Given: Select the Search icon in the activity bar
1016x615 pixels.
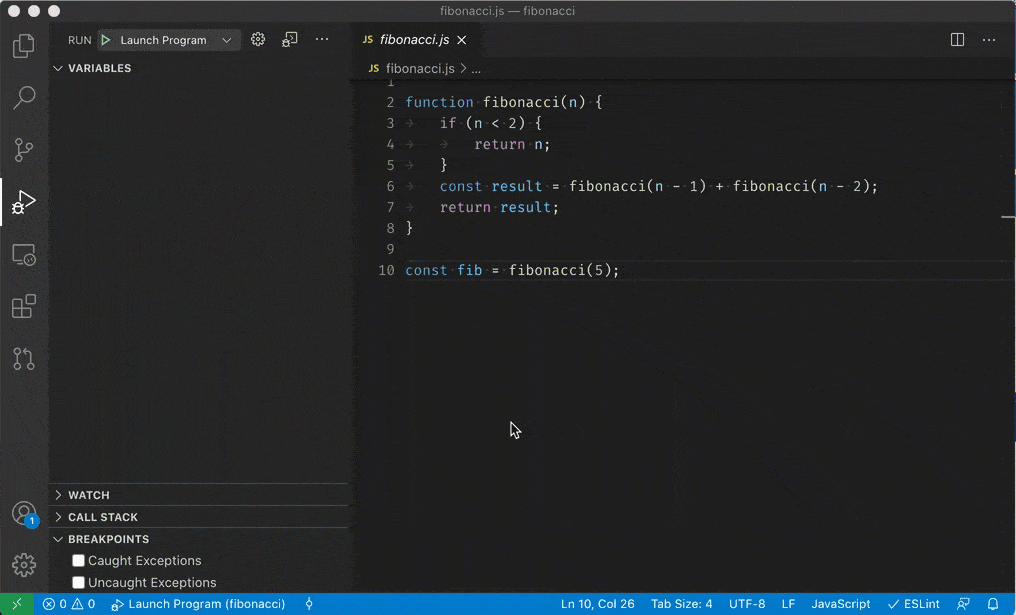Looking at the screenshot, I should pyautogui.click(x=23, y=97).
